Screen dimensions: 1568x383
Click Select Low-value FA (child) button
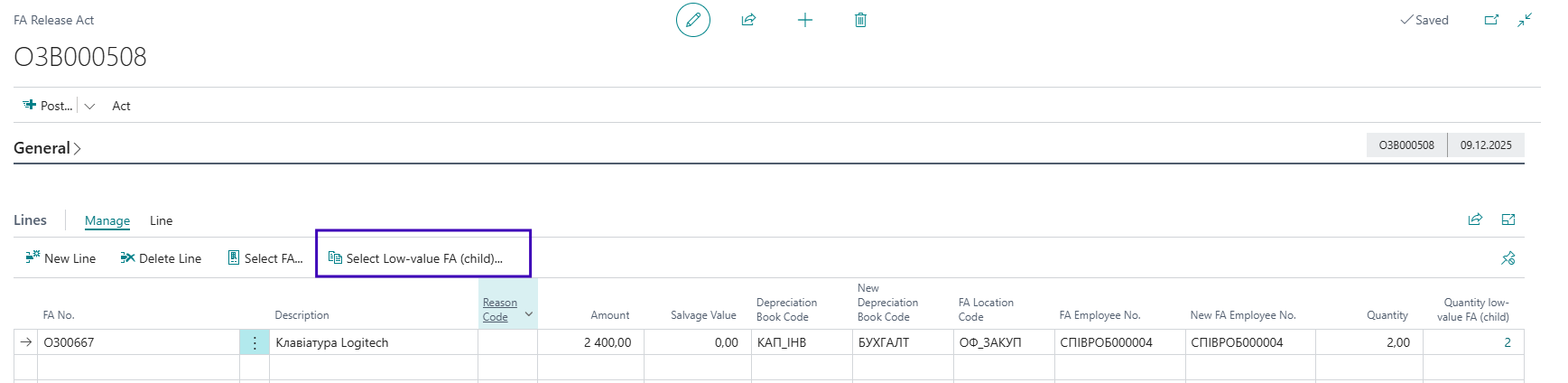[x=415, y=258]
